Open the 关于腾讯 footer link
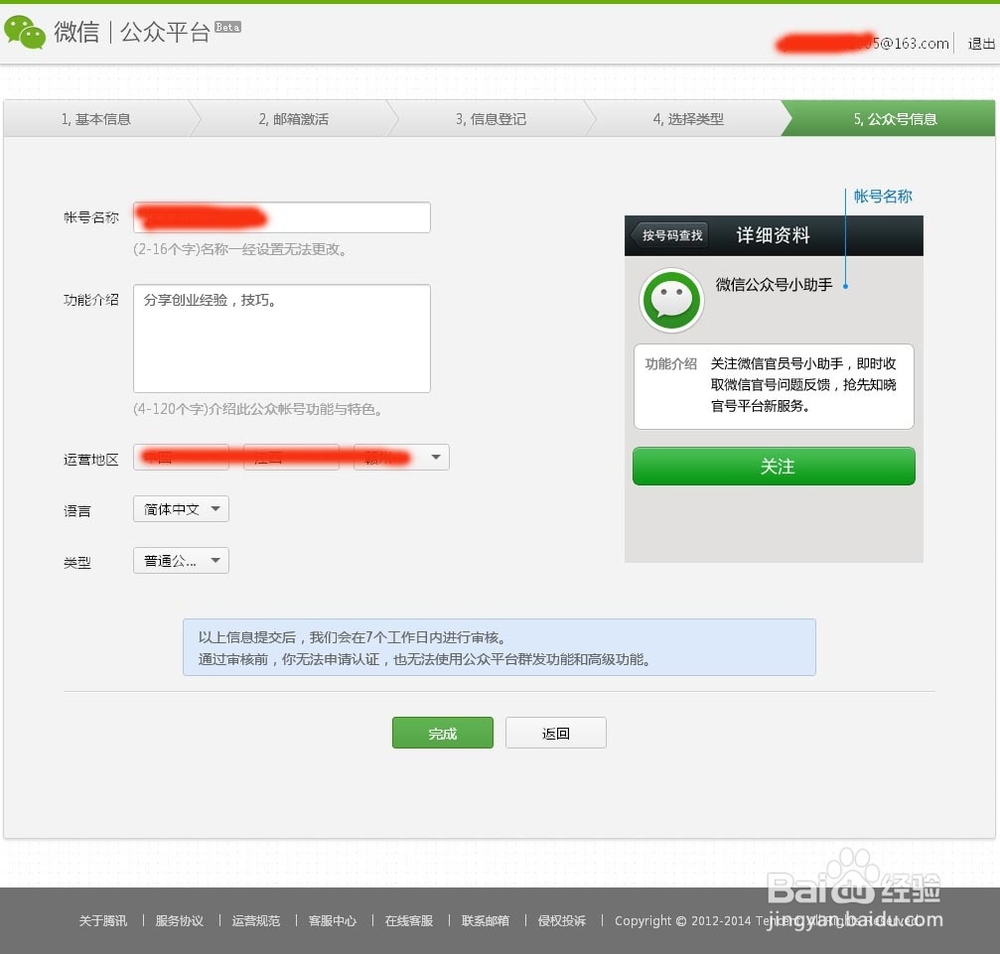This screenshot has height=954, width=1000. (103, 920)
